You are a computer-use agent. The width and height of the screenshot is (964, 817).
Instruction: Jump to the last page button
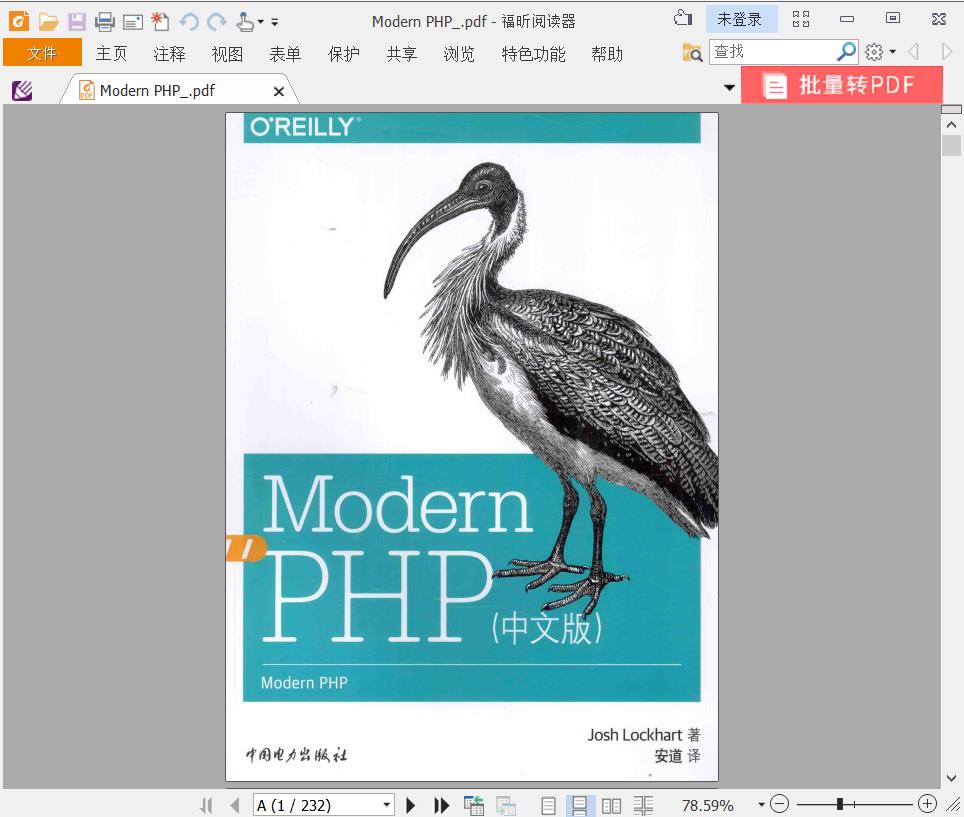(x=441, y=805)
